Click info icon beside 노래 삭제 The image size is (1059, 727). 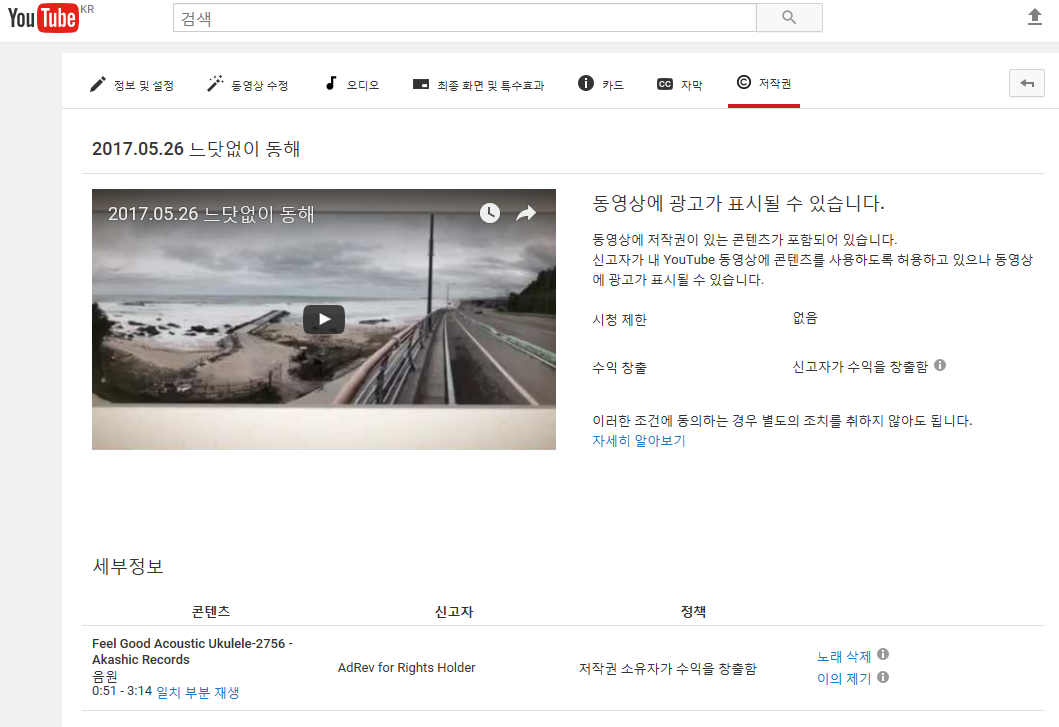pos(883,655)
